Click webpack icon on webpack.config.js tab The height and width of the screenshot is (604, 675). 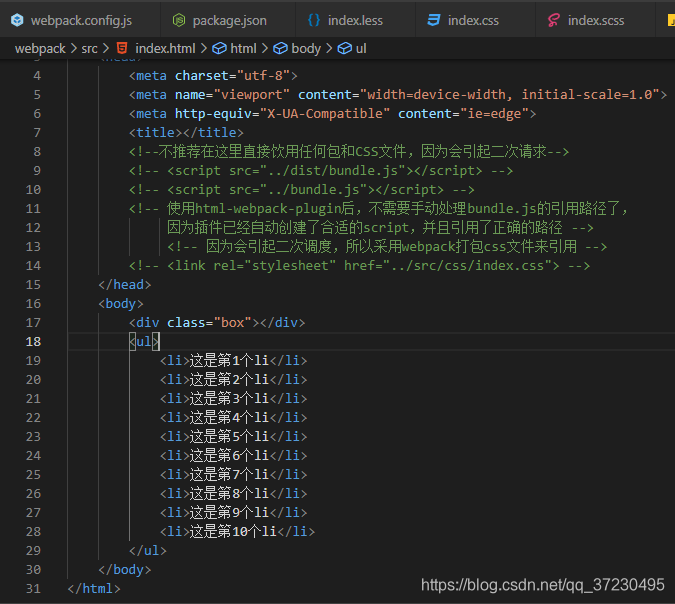(17, 20)
